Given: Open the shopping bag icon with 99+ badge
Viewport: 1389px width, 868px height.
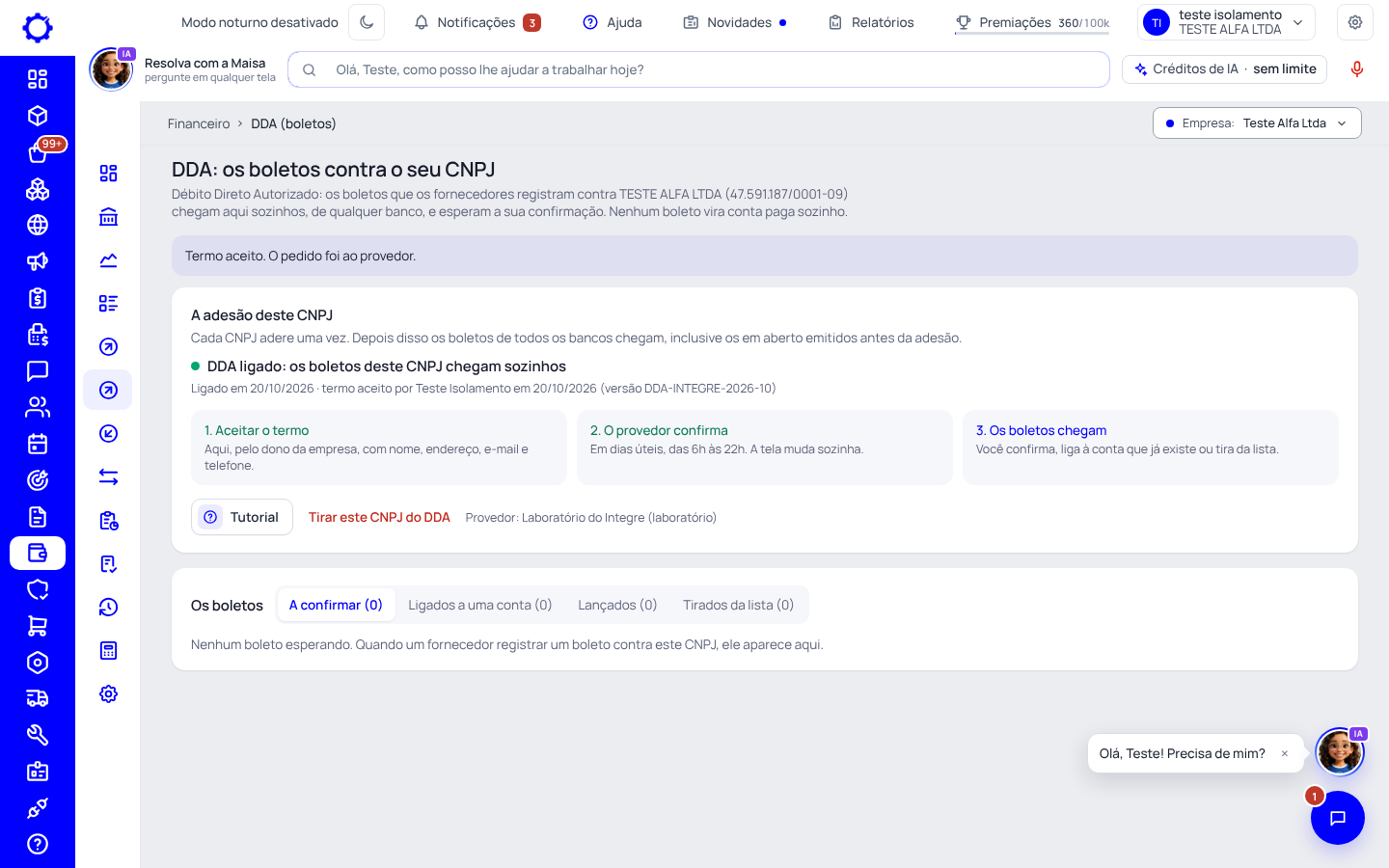Looking at the screenshot, I should tap(38, 152).
